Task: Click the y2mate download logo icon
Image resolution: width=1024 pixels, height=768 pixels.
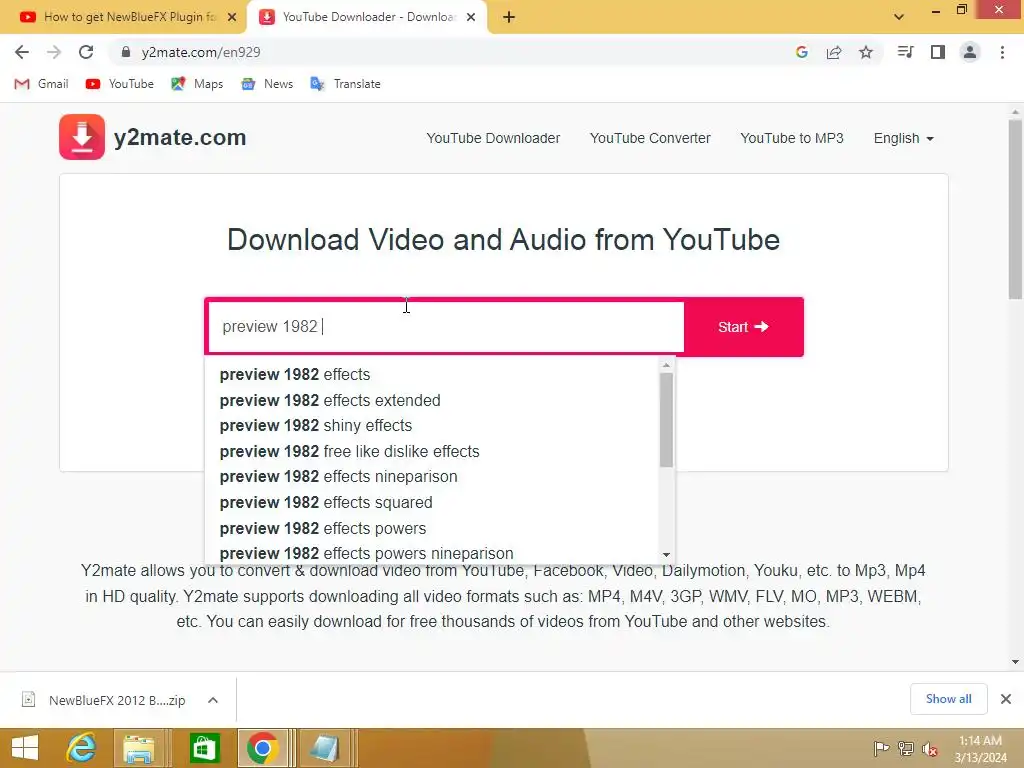Action: (82, 137)
